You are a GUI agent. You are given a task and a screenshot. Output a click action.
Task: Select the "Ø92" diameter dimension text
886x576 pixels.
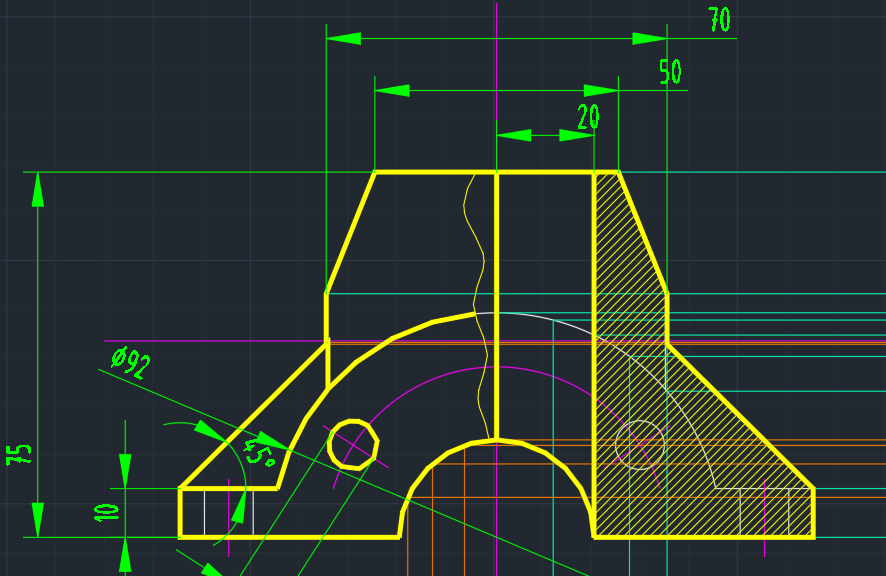click(x=131, y=362)
